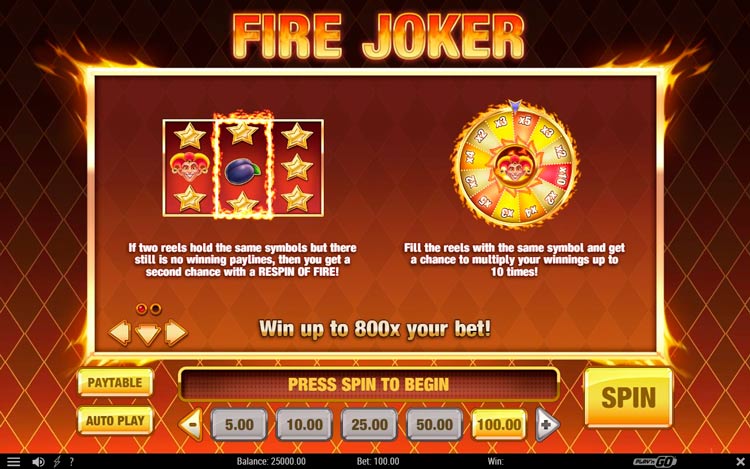Select the 25.00 bet amount

coord(369,424)
